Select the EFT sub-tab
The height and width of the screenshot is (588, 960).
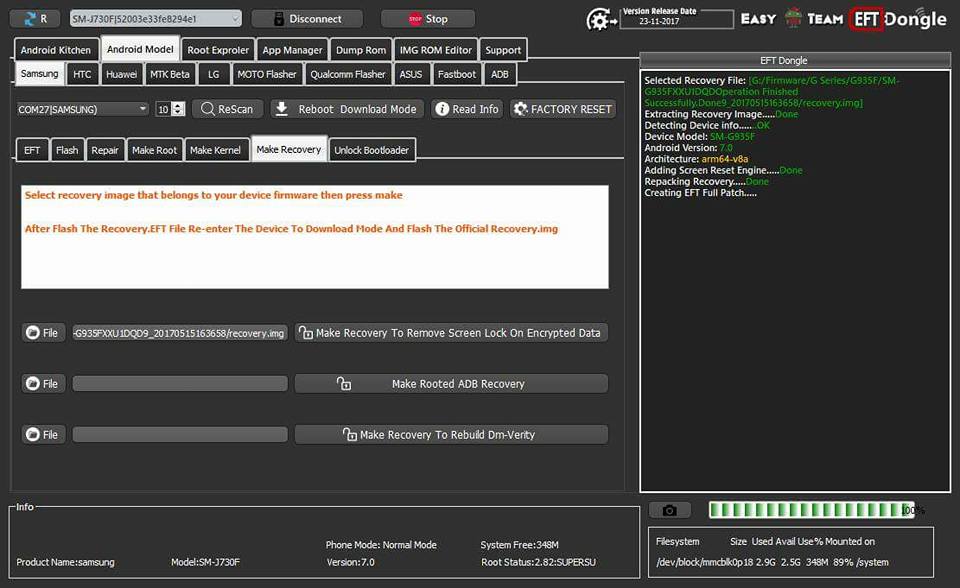click(32, 150)
